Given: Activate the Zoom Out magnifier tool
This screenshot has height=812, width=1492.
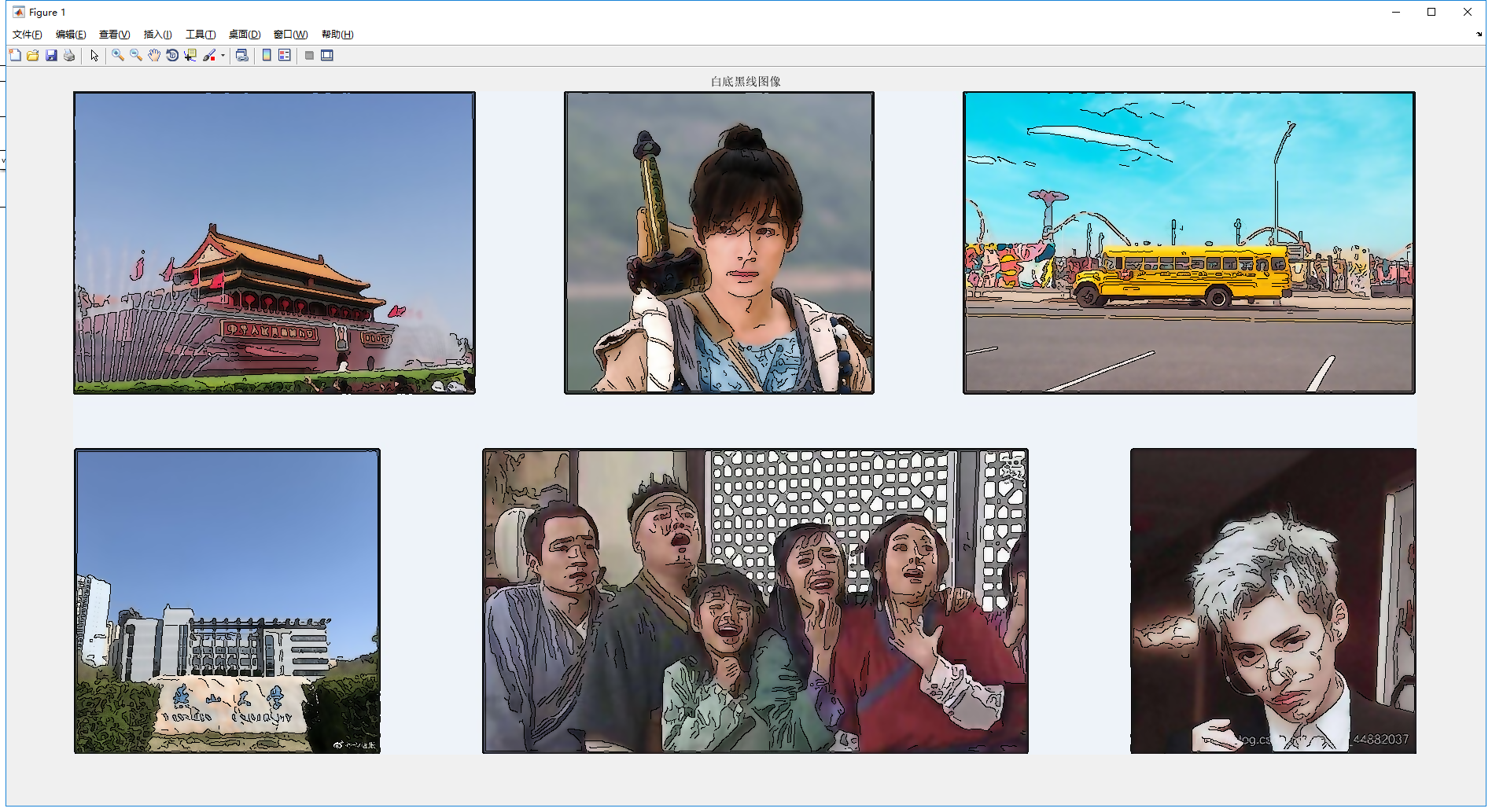Looking at the screenshot, I should (x=136, y=55).
